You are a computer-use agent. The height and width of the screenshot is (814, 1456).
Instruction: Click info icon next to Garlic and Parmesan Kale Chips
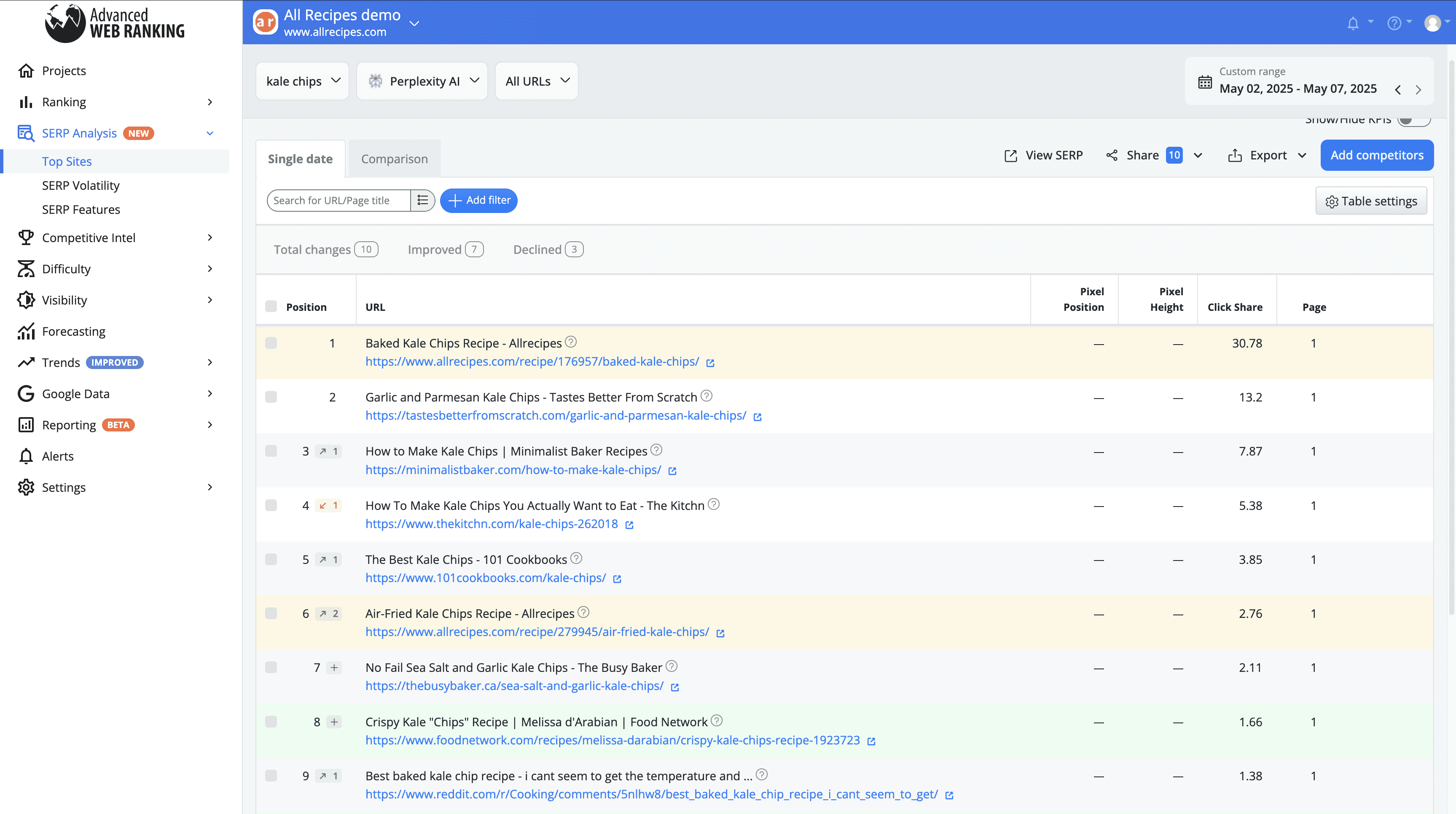707,396
